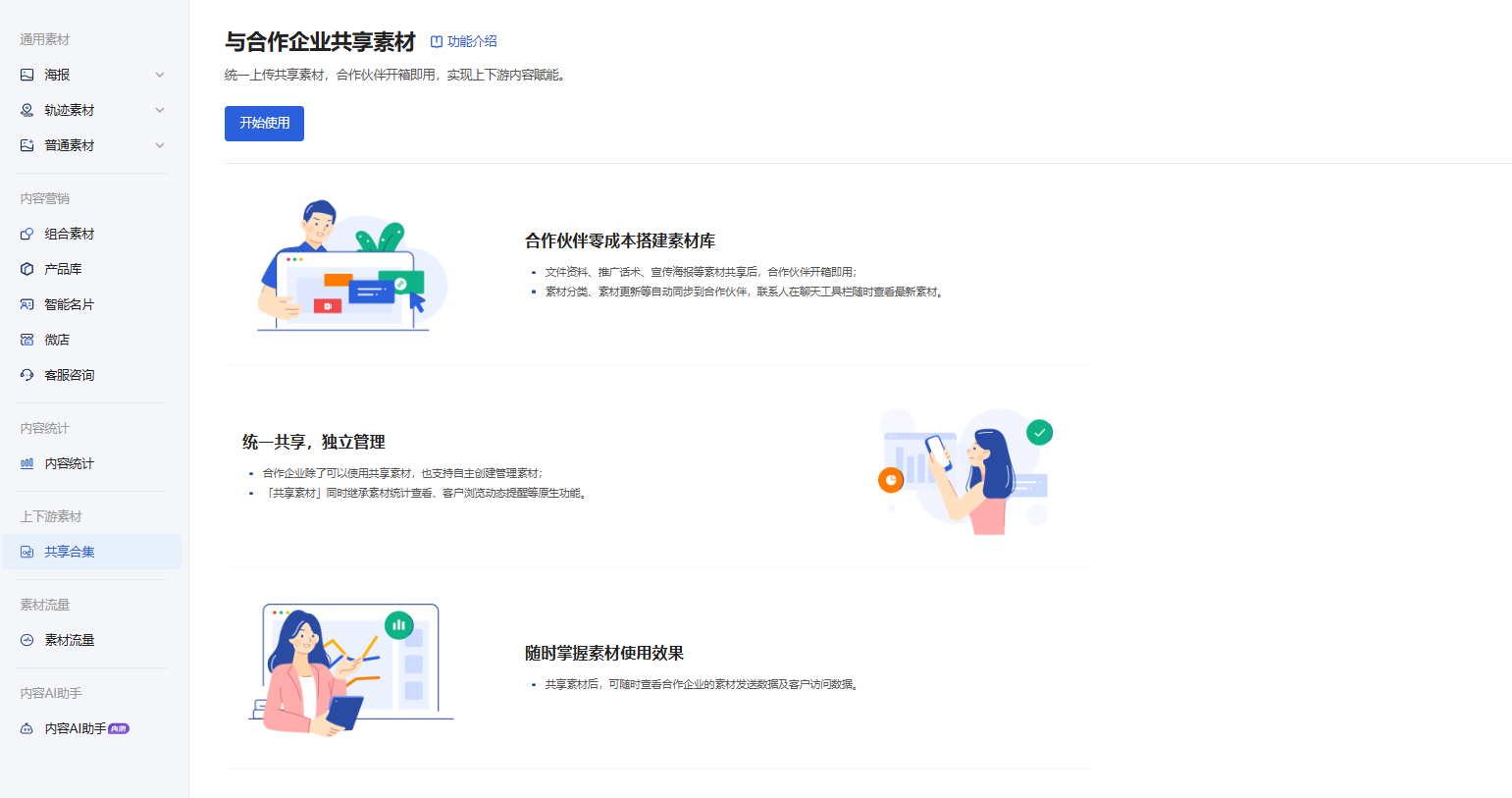Click the 内测 badge beside 内容AI助手

pos(119,728)
